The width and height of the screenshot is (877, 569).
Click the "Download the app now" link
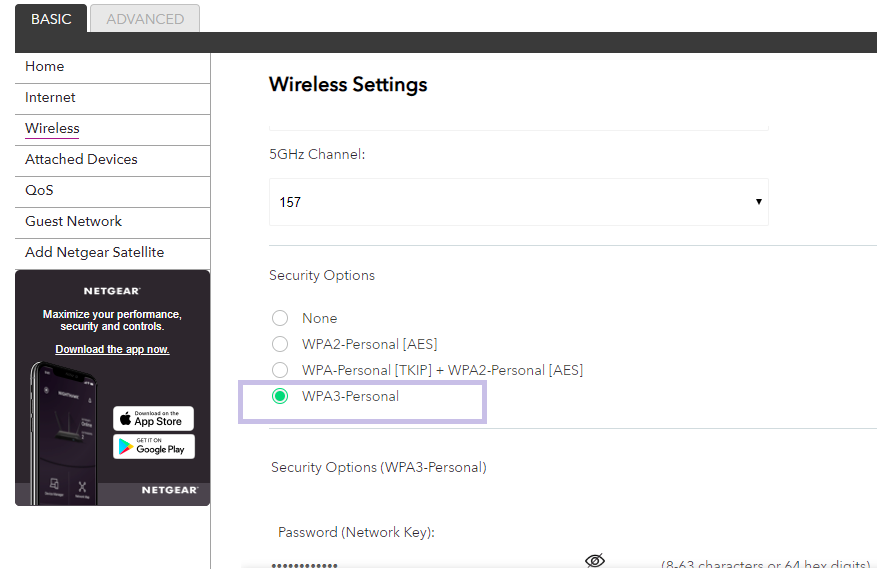pos(112,349)
